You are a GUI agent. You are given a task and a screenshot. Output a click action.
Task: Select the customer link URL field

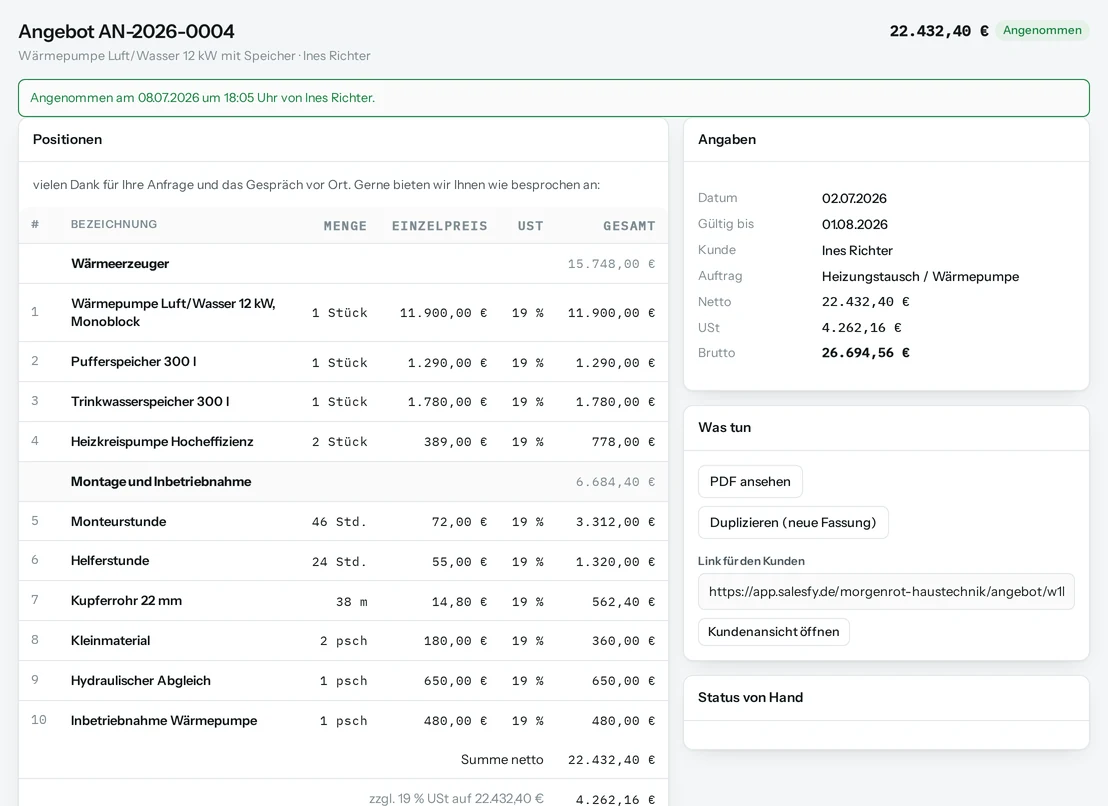[886, 591]
